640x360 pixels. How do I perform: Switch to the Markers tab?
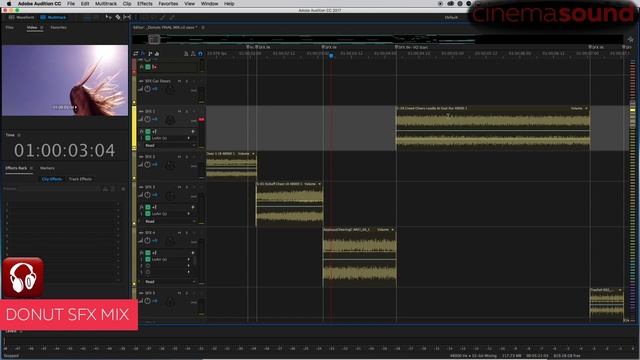click(47, 168)
